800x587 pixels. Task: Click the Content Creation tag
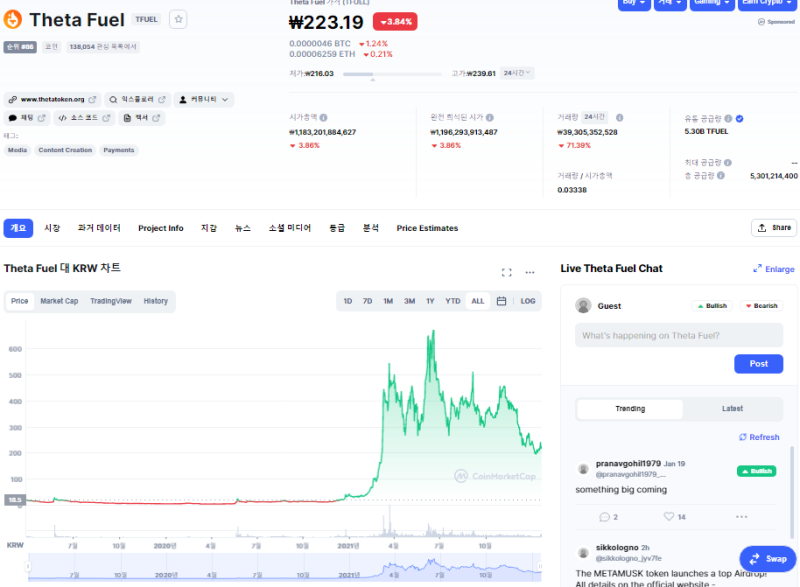pos(65,150)
